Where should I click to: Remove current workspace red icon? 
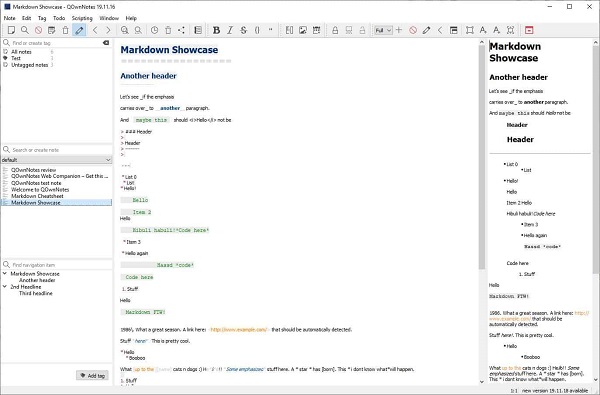click(413, 30)
